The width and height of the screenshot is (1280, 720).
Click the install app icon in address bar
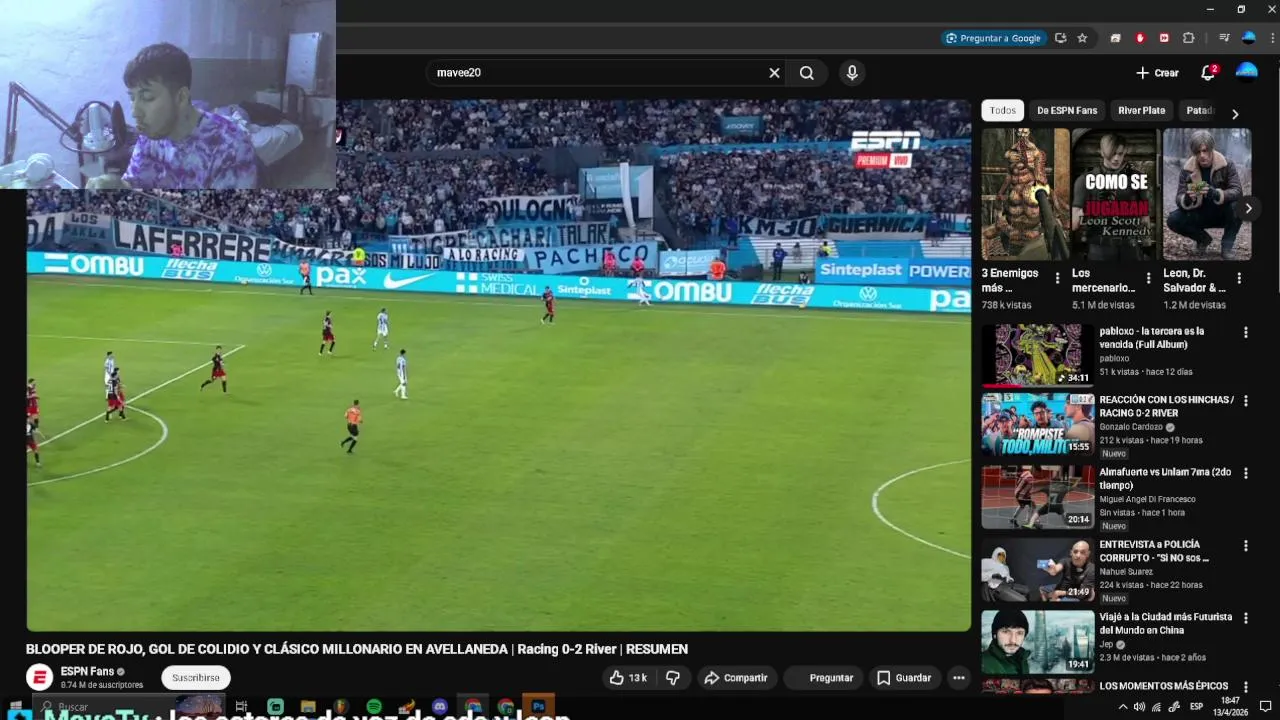pos(1060,38)
